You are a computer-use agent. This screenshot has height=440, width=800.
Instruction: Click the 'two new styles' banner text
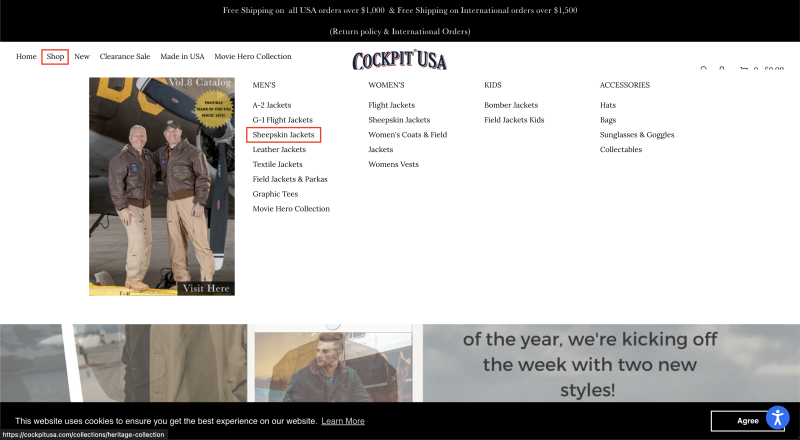(590, 364)
